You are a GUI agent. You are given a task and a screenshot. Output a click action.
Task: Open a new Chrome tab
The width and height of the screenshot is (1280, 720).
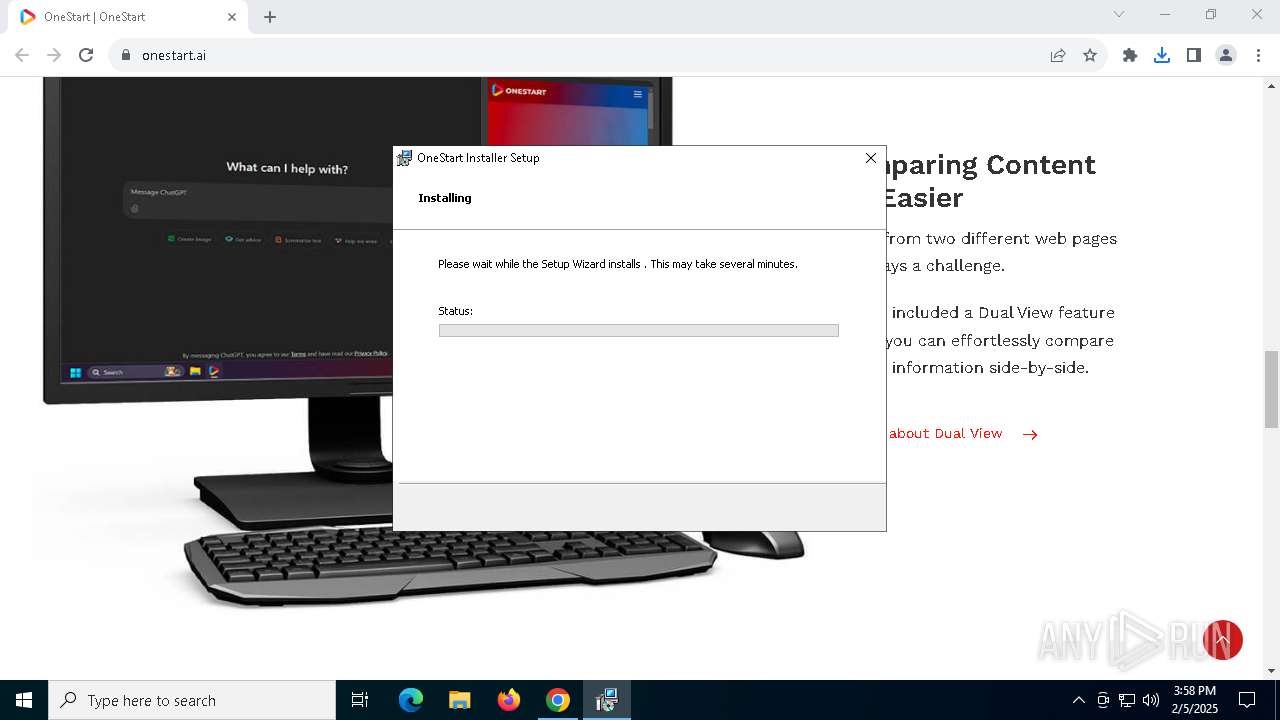tap(270, 17)
